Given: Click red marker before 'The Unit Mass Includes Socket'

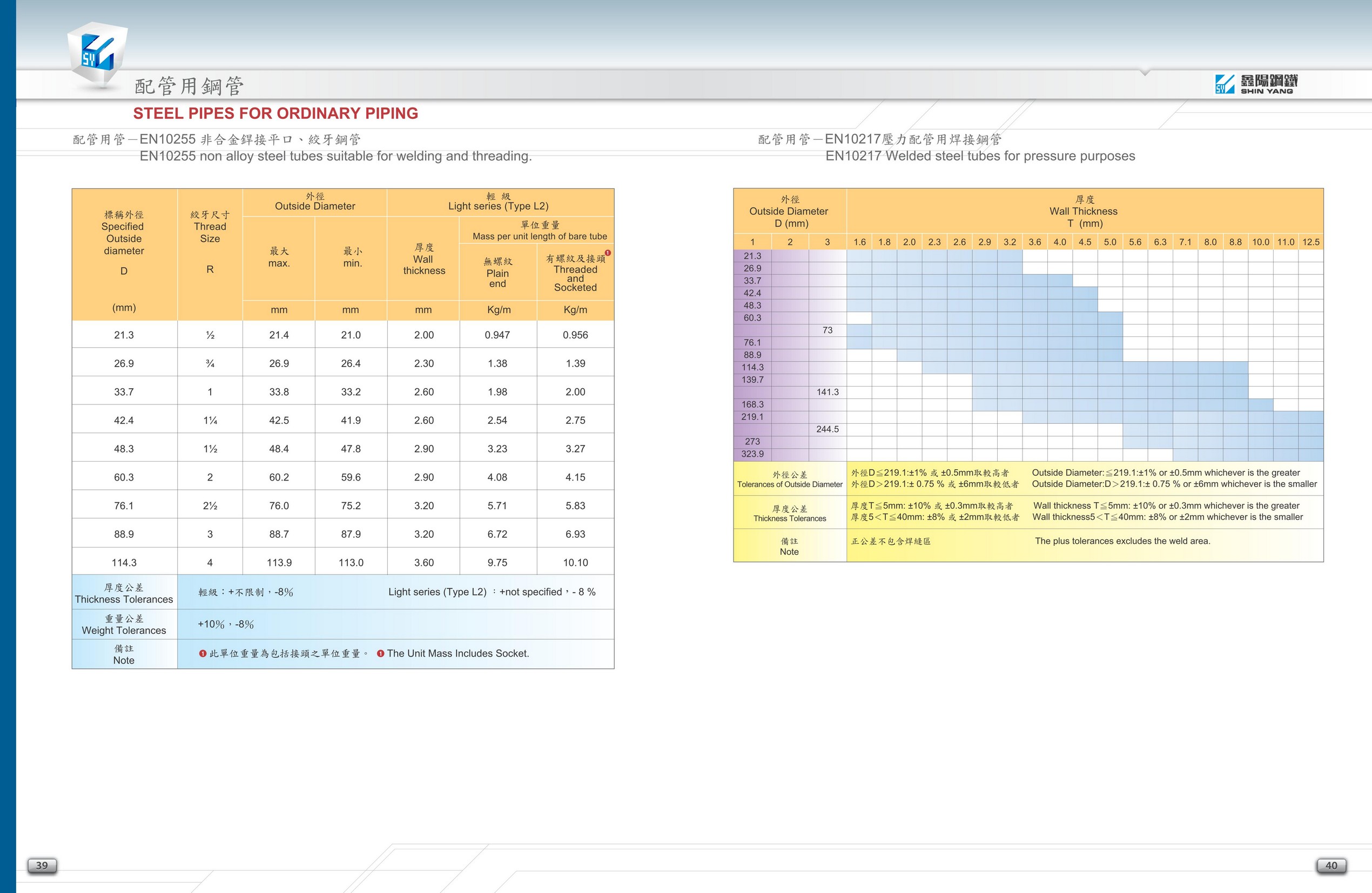Looking at the screenshot, I should tap(380, 653).
